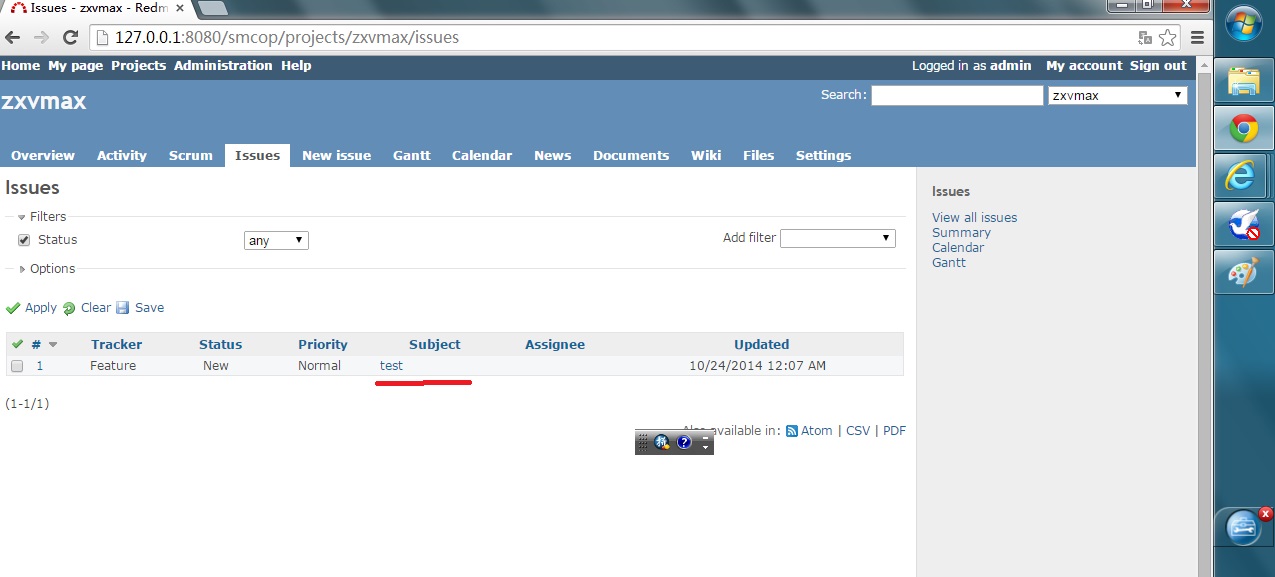The image size is (1275, 577).
Task: Click the browser back arrow
Action: coord(13,38)
